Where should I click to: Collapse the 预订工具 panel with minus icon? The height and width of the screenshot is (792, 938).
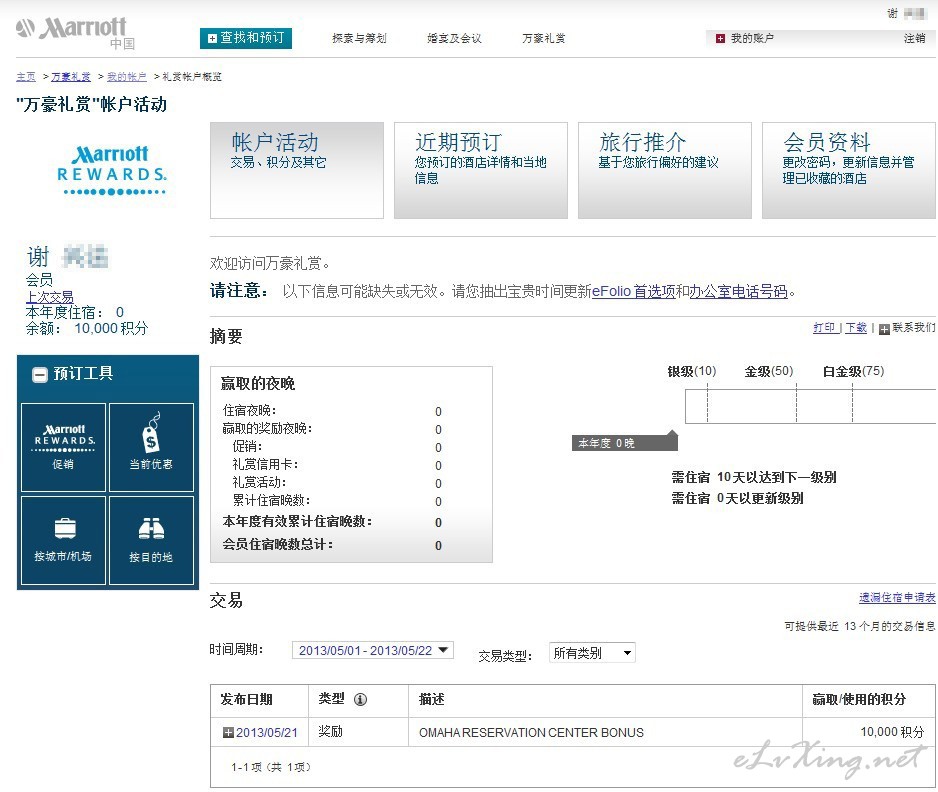tap(39, 374)
